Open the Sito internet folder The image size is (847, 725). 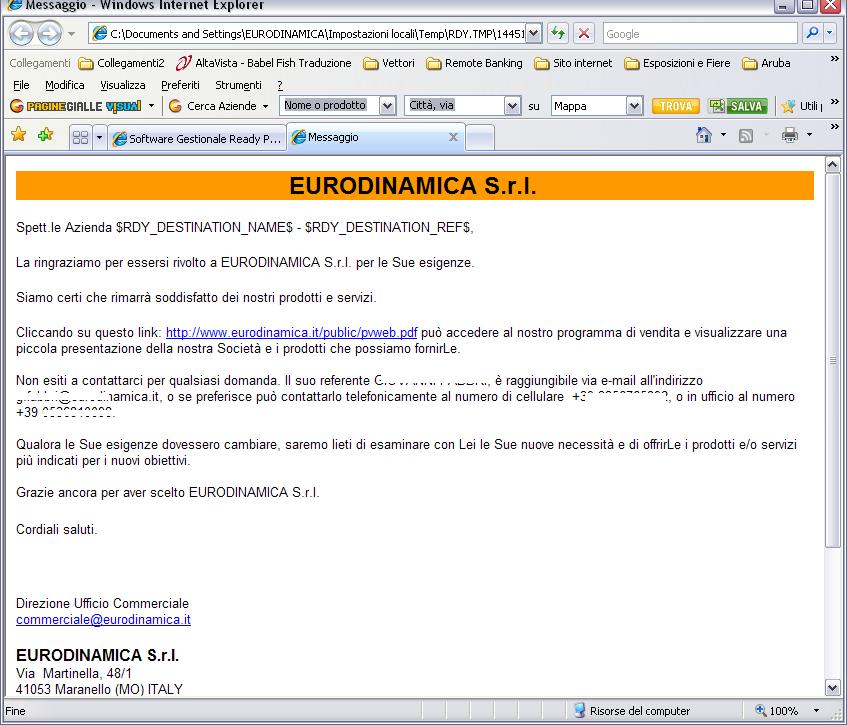pos(573,63)
